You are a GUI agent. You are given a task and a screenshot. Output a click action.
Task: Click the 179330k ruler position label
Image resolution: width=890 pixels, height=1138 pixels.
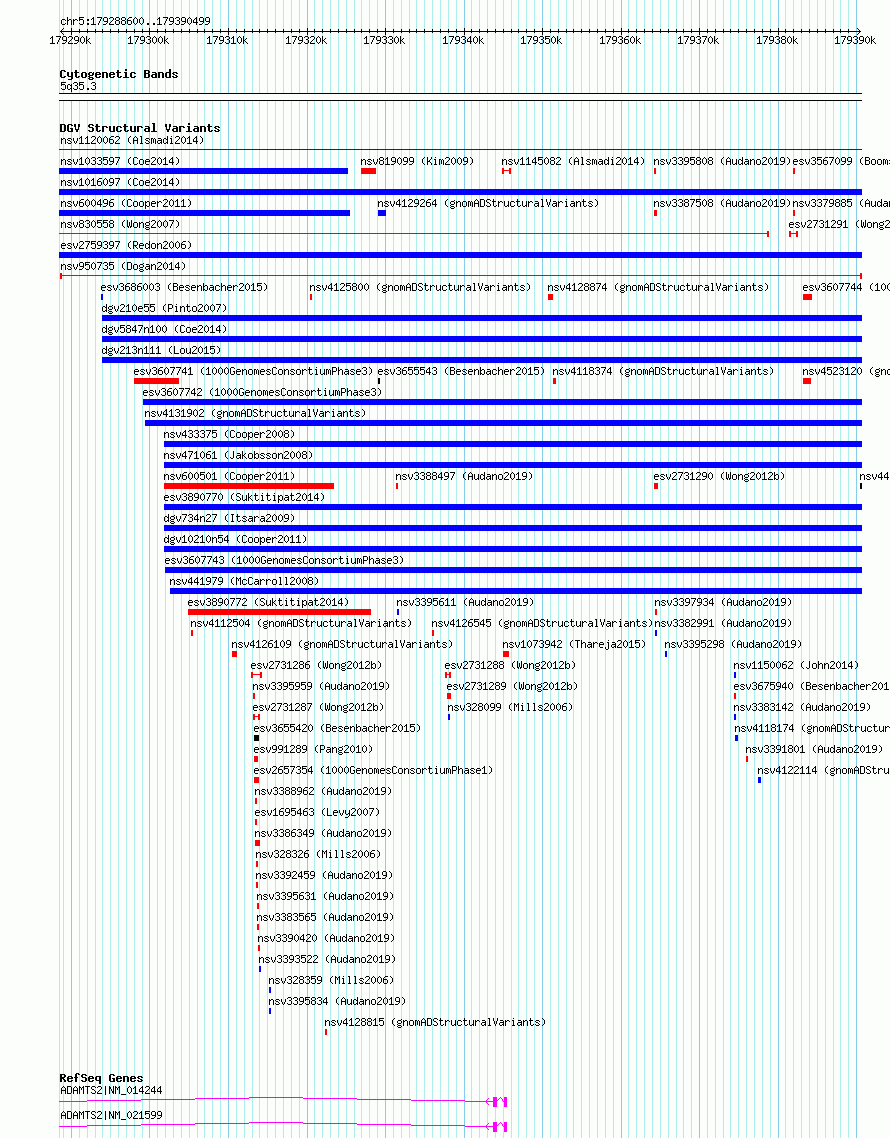(384, 41)
